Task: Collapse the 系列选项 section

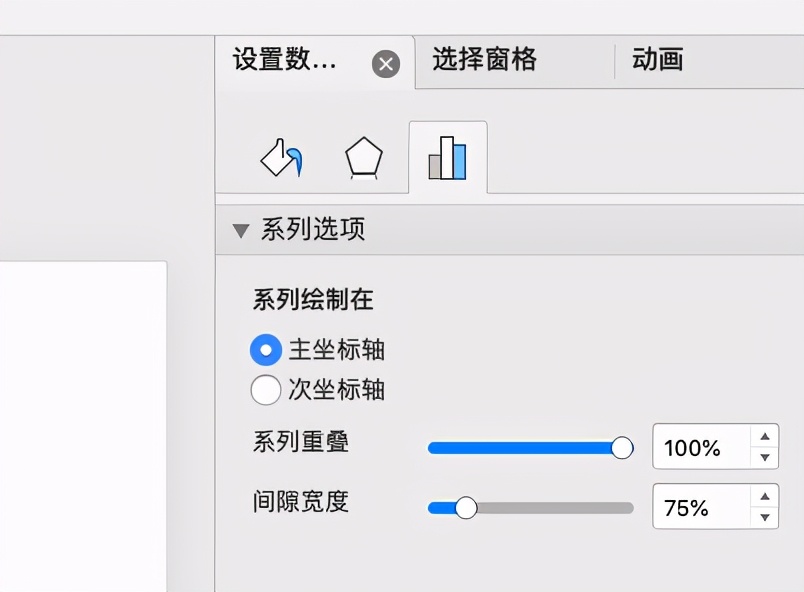Action: [240, 231]
